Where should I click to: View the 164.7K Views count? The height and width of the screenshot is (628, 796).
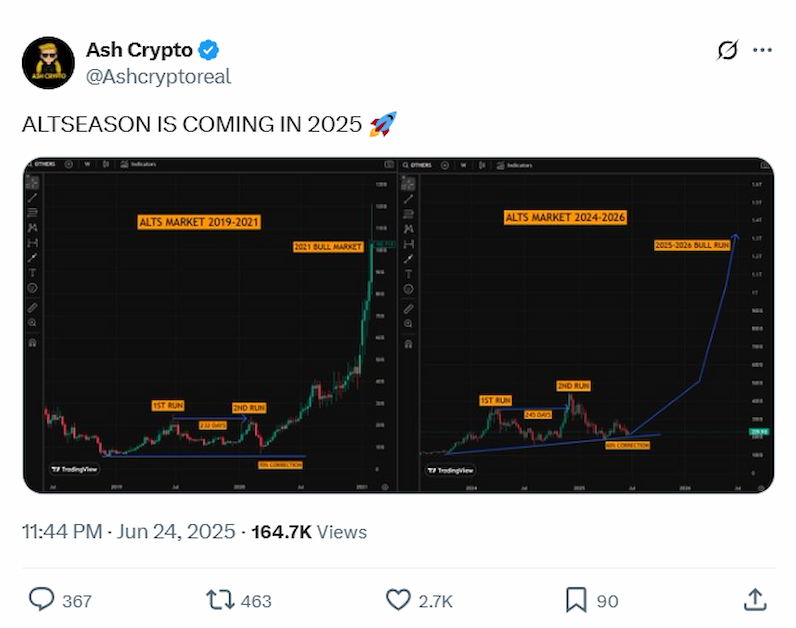(309, 532)
